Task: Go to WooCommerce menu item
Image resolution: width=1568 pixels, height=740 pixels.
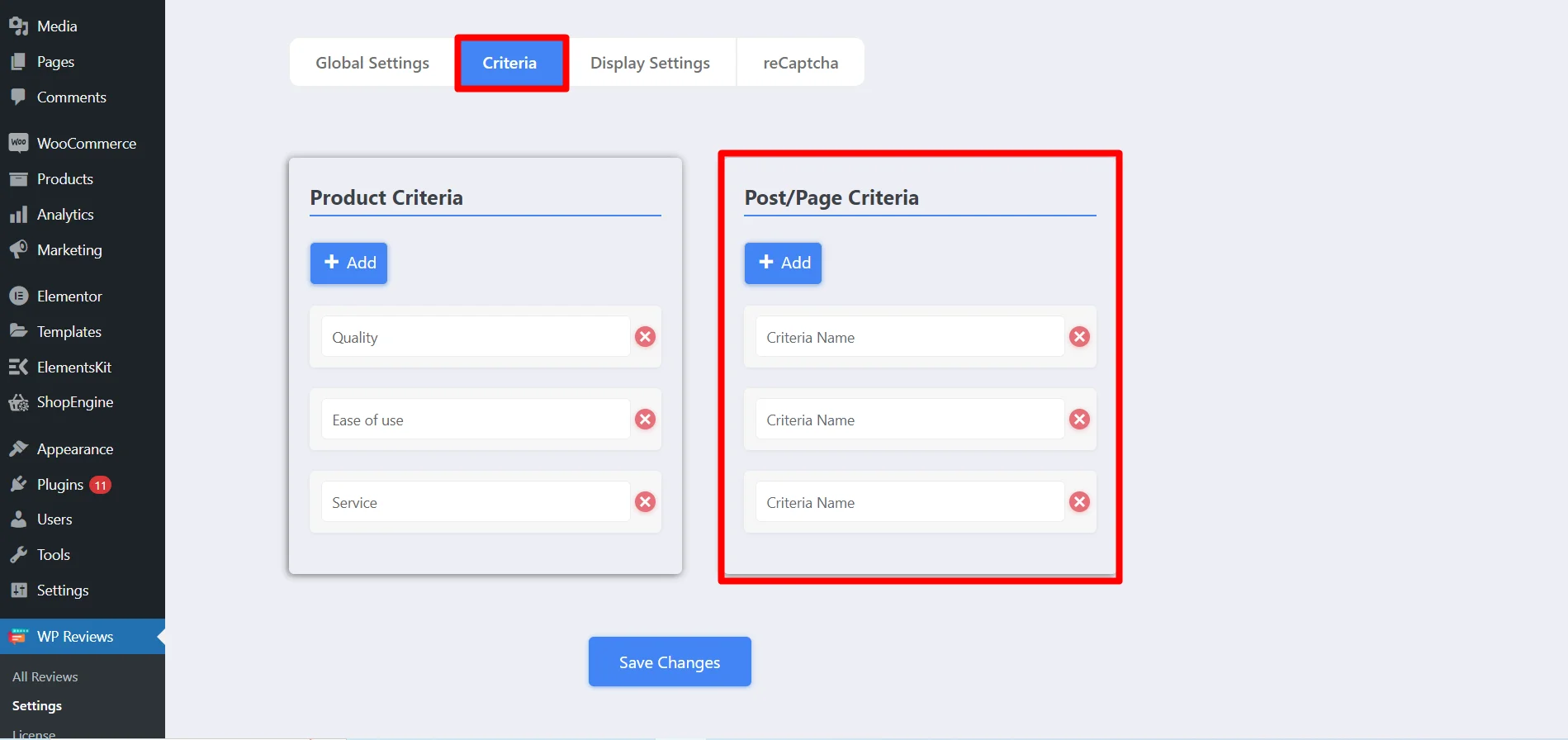Action: 83,143
